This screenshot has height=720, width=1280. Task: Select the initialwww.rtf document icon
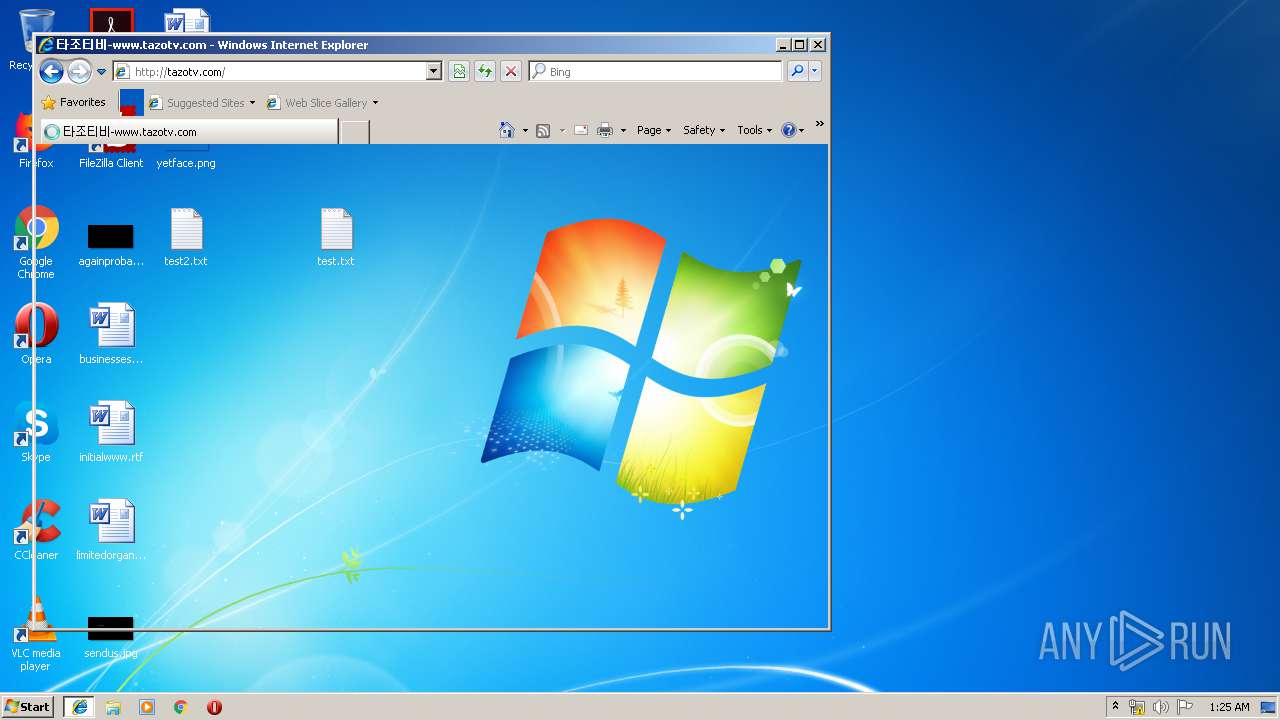pyautogui.click(x=111, y=432)
